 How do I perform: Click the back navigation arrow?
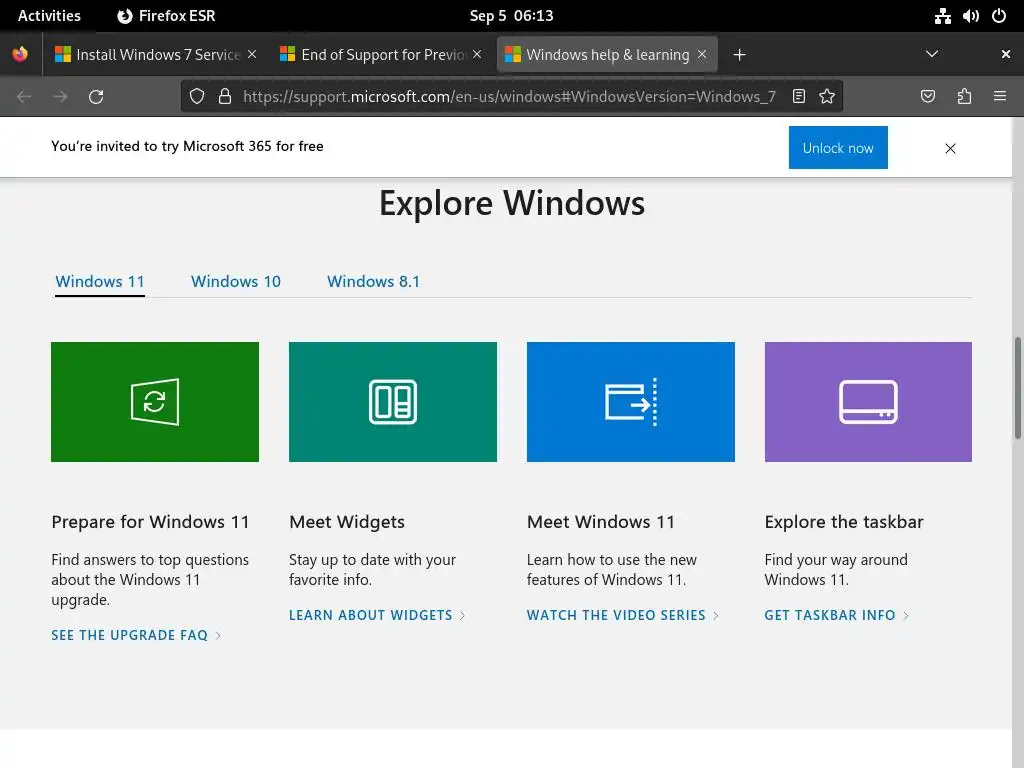pos(24,97)
